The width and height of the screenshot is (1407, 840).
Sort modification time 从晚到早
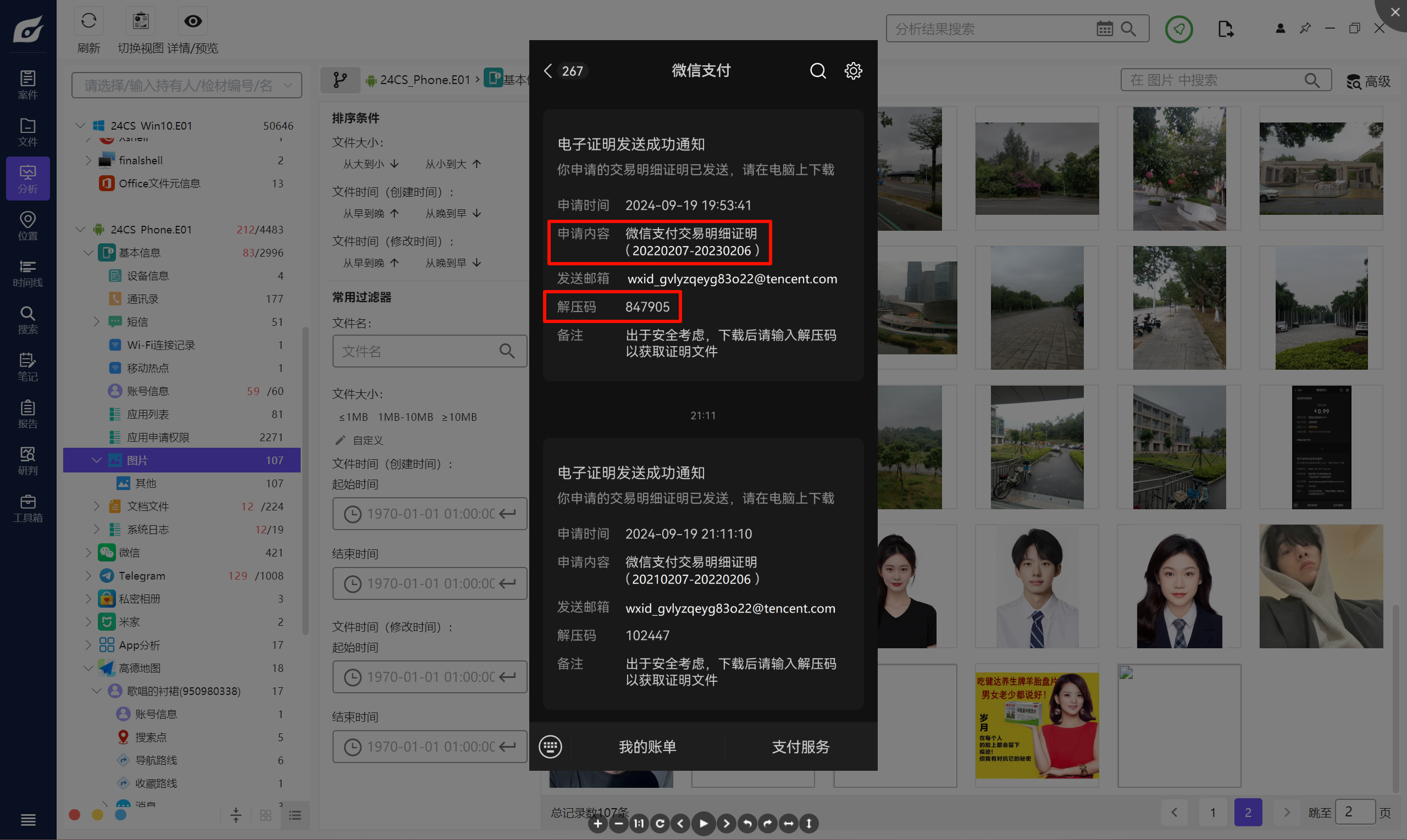[x=453, y=263]
